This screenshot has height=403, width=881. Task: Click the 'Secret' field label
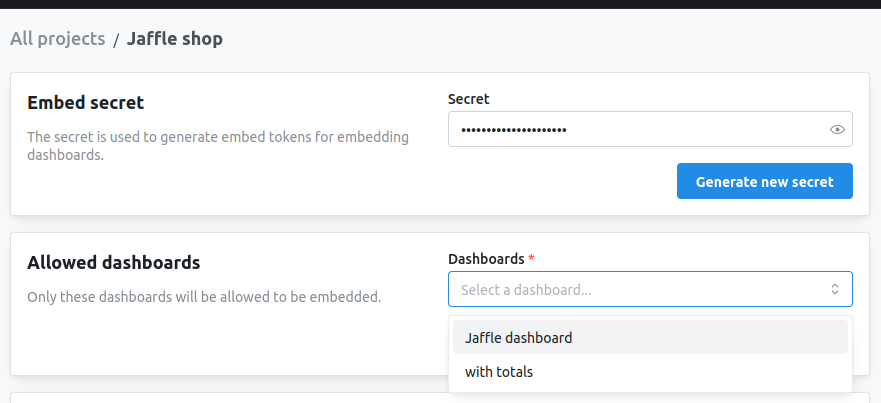pyautogui.click(x=469, y=99)
